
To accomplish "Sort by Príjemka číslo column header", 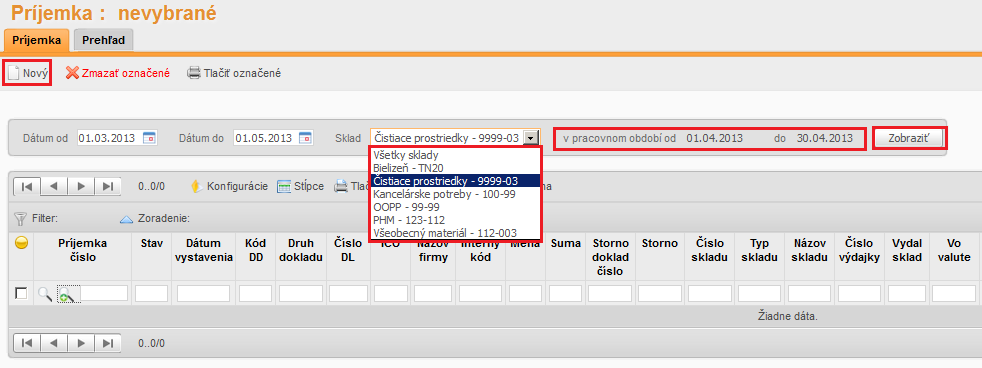I will tap(83, 250).
